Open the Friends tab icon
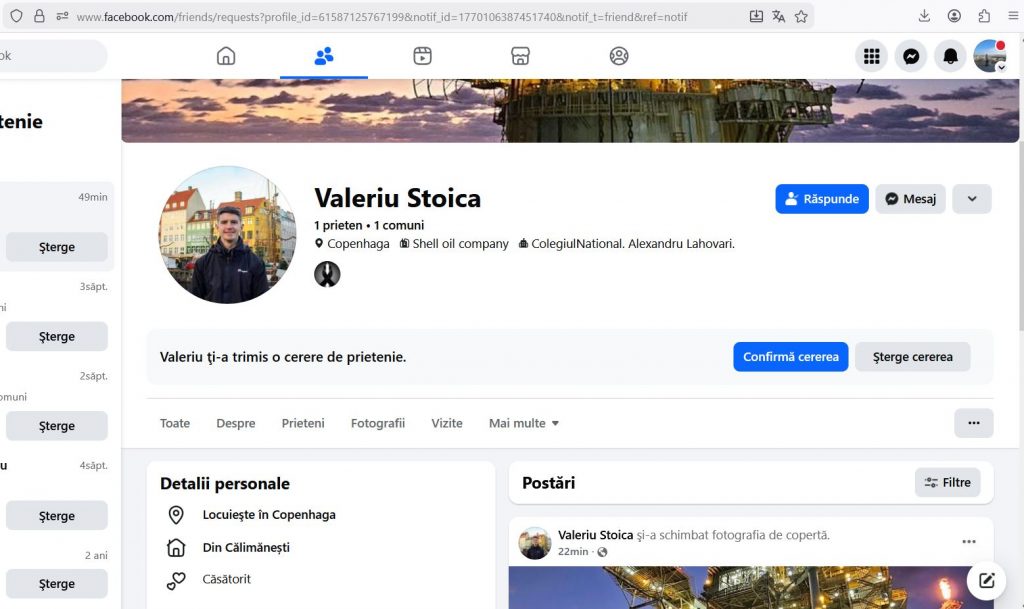Screen dimensions: 1024x609 [323, 56]
